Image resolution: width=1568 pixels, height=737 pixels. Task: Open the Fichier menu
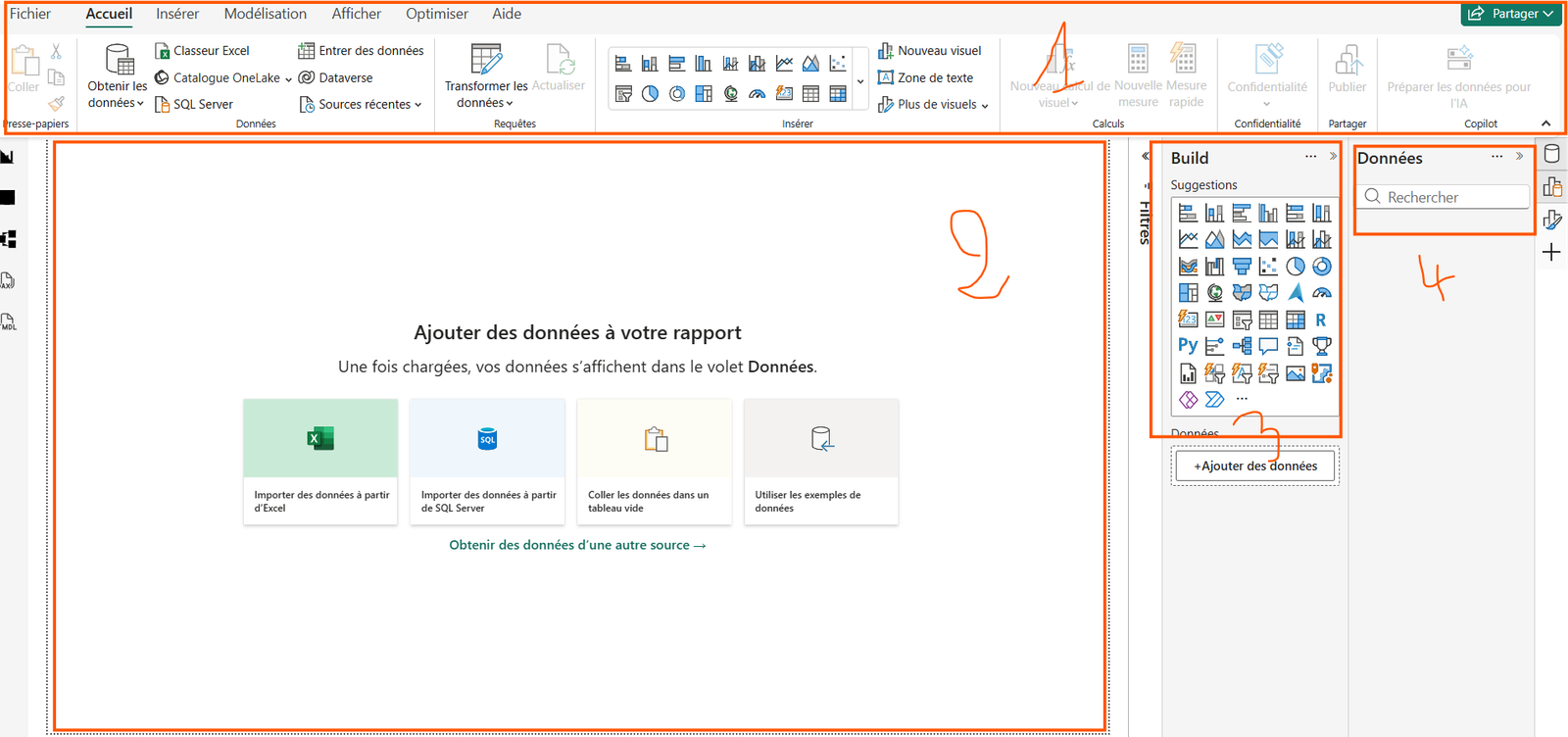[30, 14]
